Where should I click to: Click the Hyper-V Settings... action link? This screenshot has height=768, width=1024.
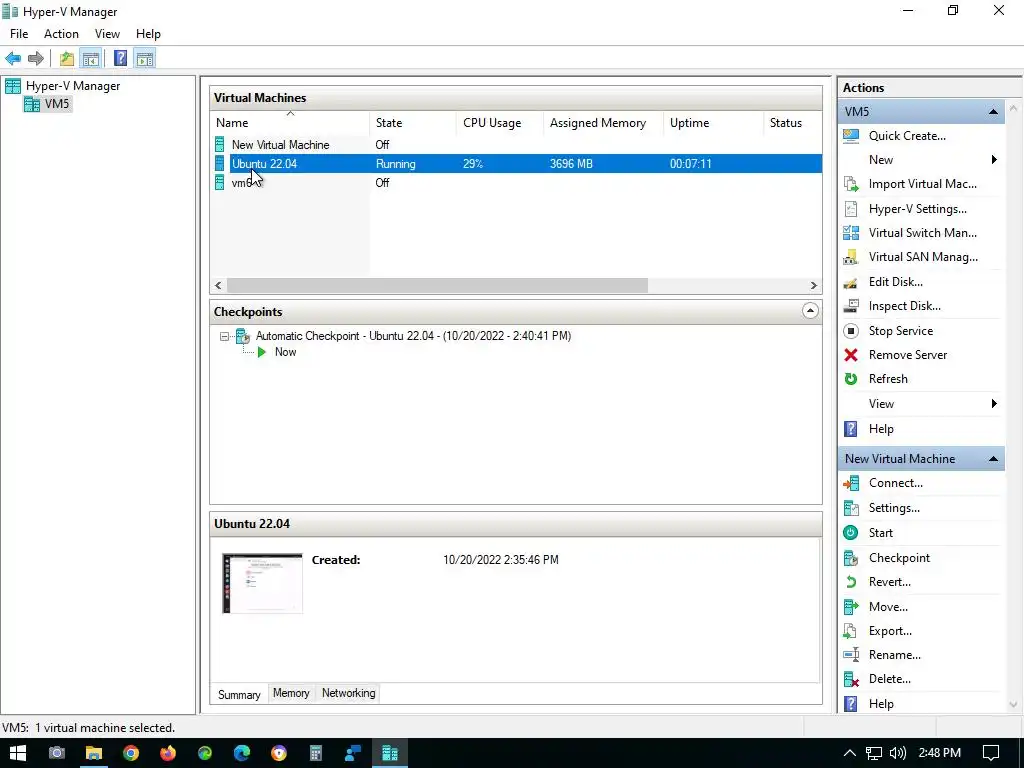click(x=918, y=209)
